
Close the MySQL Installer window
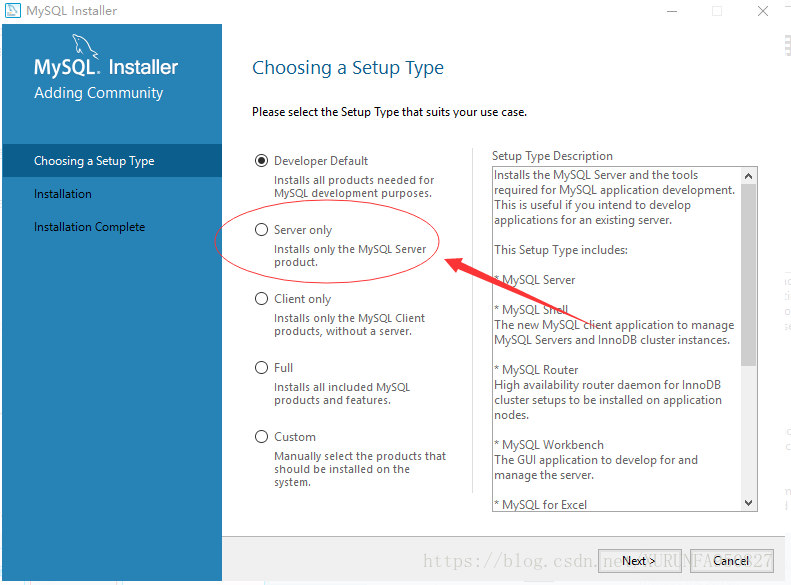coord(763,11)
